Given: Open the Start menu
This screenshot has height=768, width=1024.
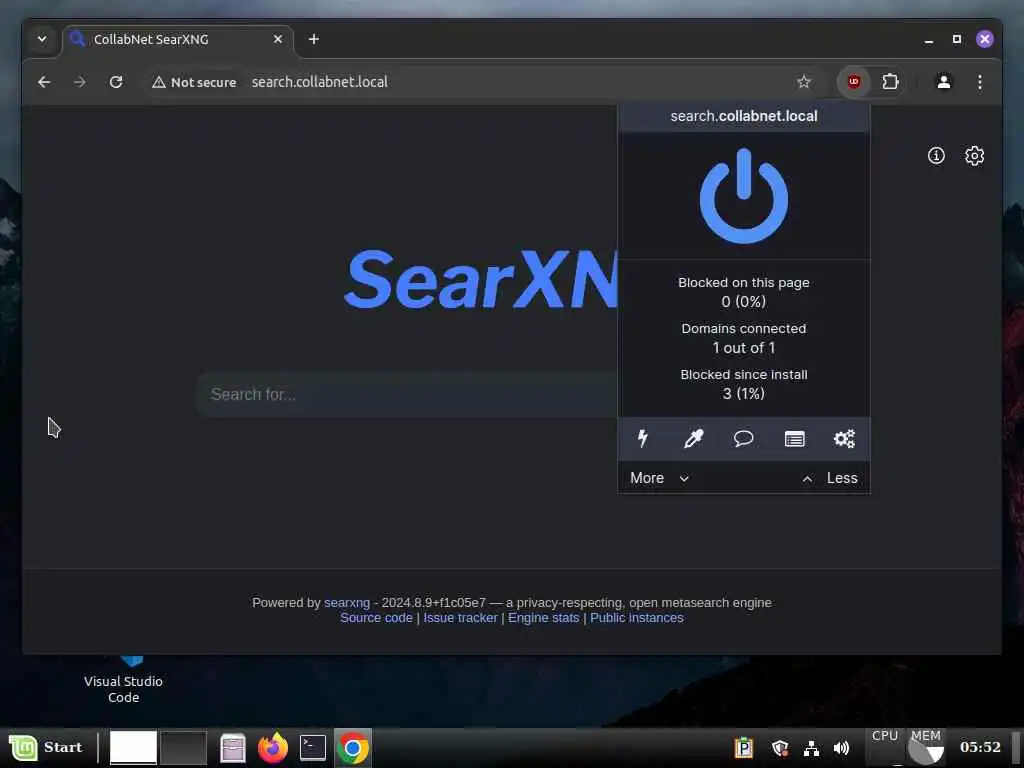Looking at the screenshot, I should coord(46,747).
